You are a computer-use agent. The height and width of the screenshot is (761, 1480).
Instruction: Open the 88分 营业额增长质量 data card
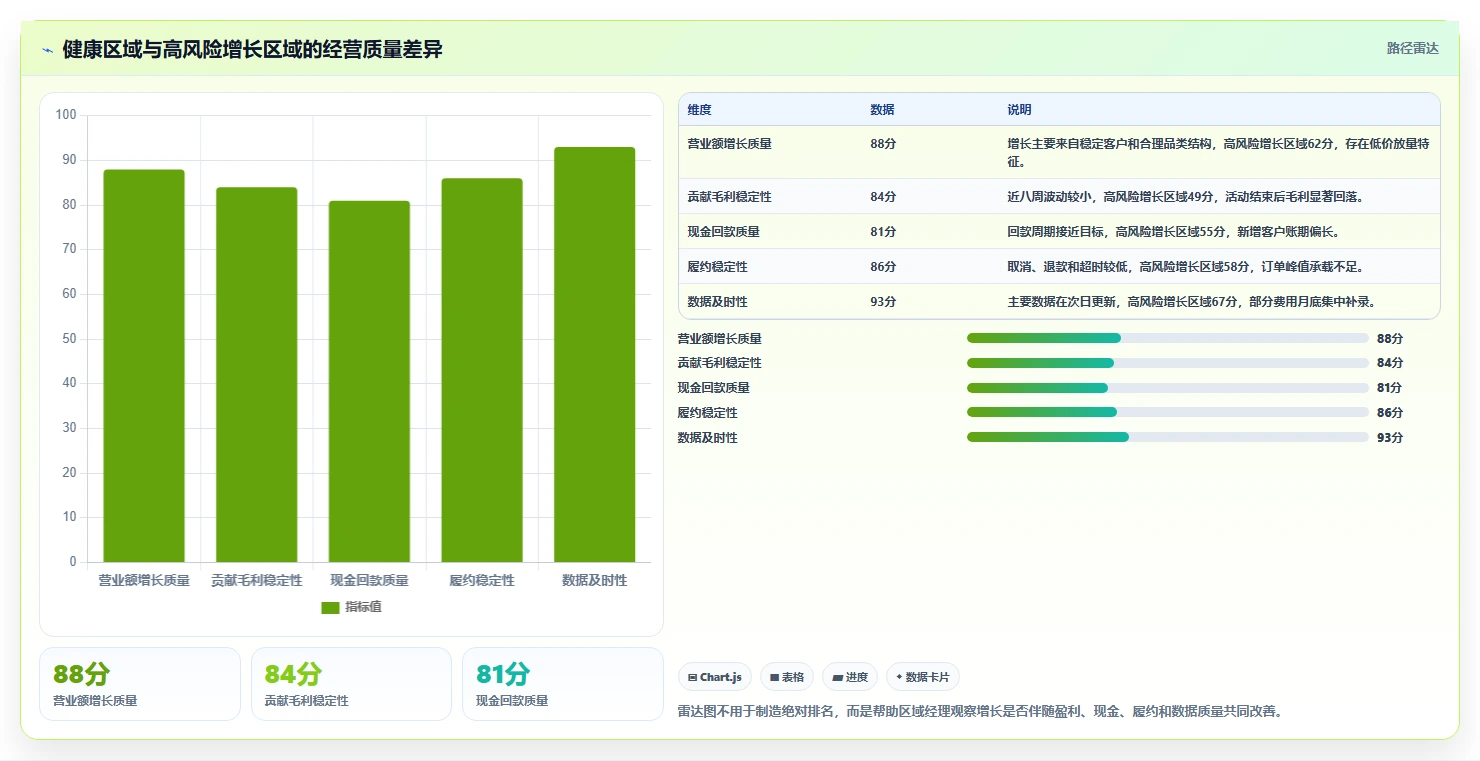point(140,684)
